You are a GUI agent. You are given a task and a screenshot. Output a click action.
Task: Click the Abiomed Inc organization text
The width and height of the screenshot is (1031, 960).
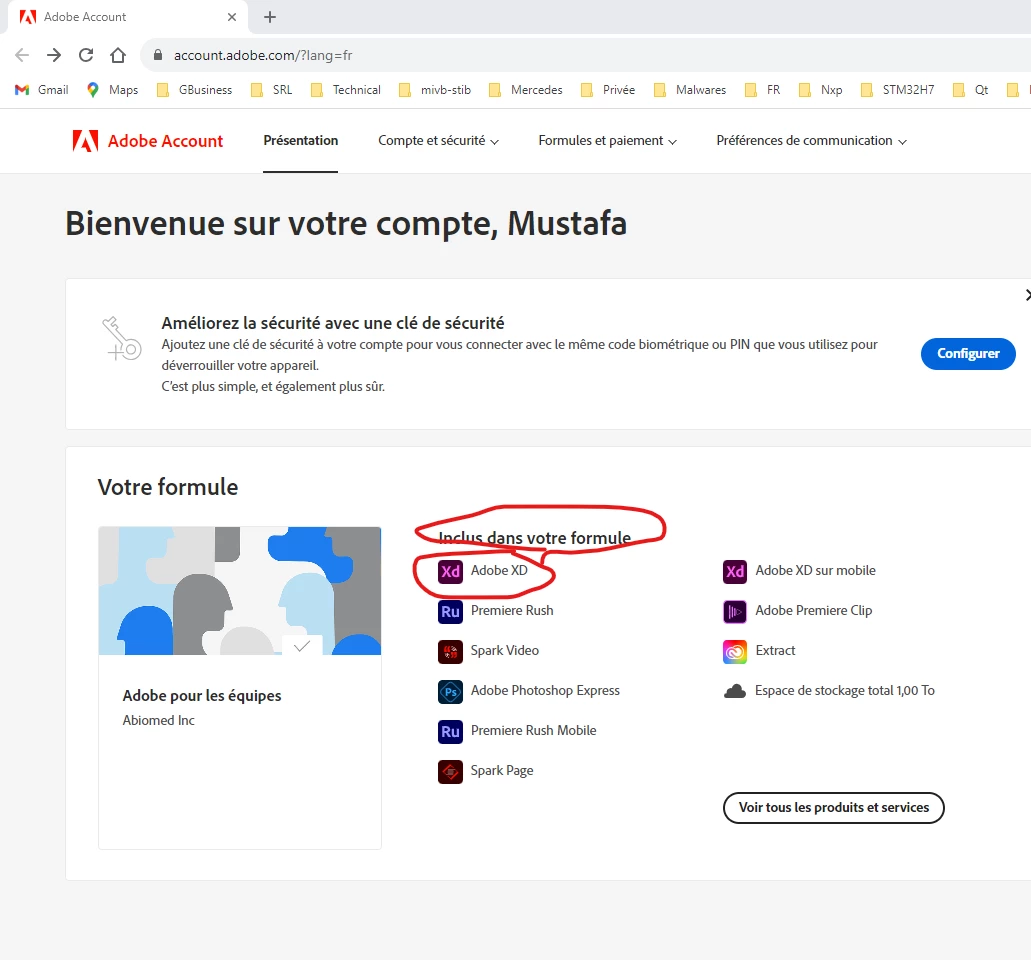coord(158,721)
